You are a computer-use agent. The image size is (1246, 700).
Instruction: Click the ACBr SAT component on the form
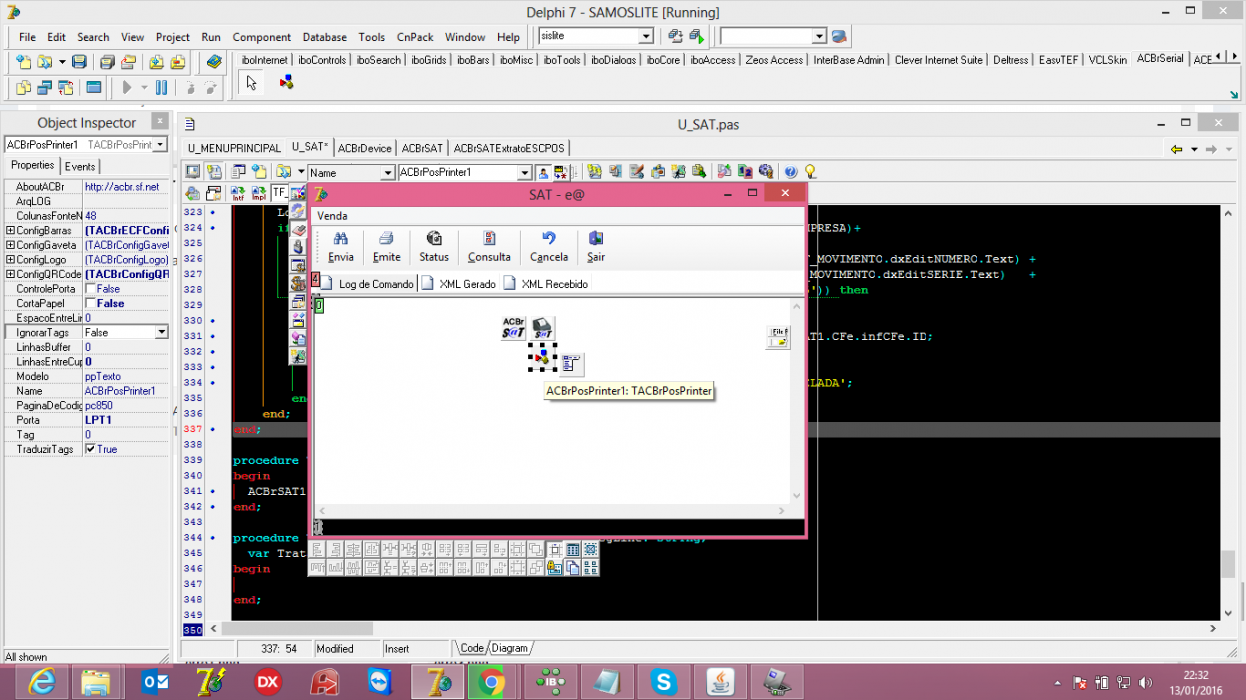tap(514, 328)
